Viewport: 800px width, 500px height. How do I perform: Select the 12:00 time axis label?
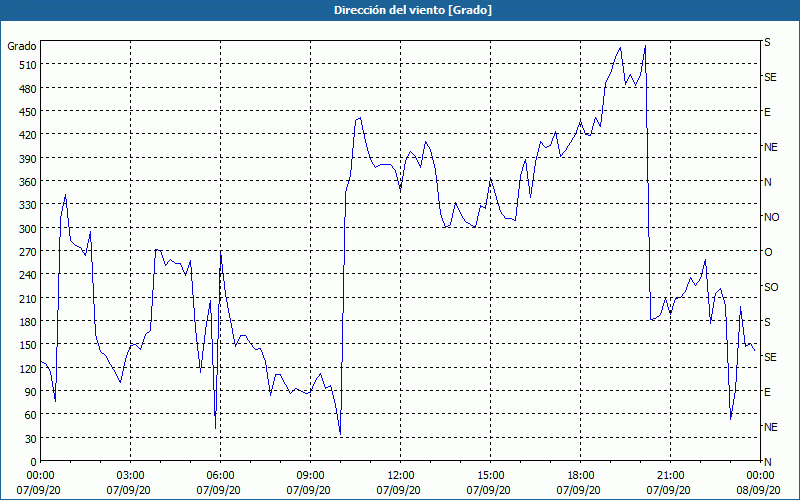401,476
